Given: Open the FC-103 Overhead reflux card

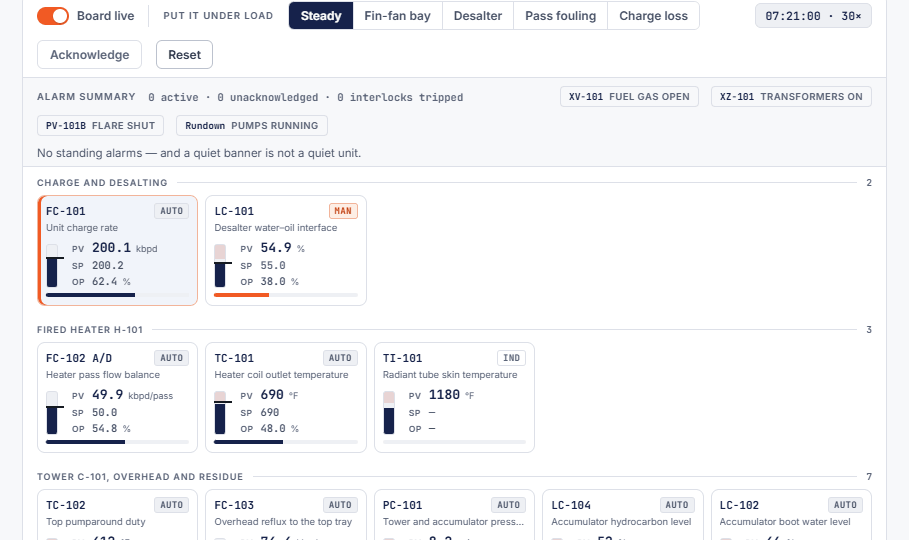Looking at the screenshot, I should 286,514.
